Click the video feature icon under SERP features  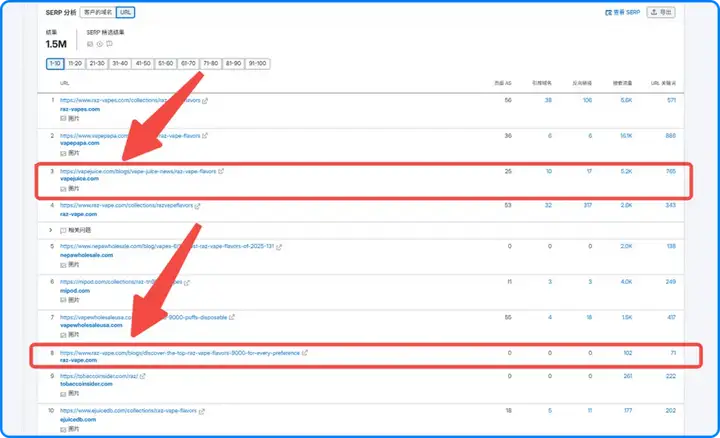pos(99,44)
